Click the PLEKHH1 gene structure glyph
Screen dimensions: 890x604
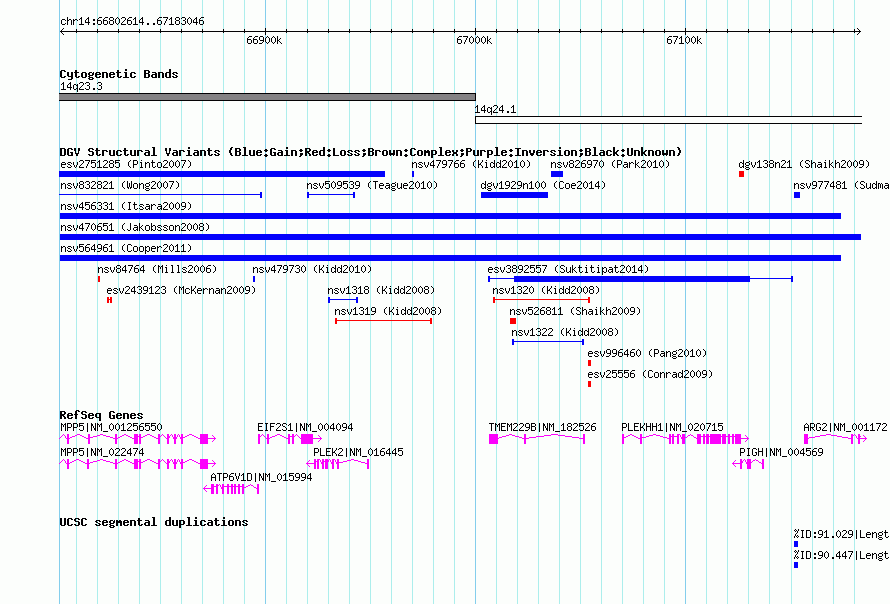tap(685, 438)
